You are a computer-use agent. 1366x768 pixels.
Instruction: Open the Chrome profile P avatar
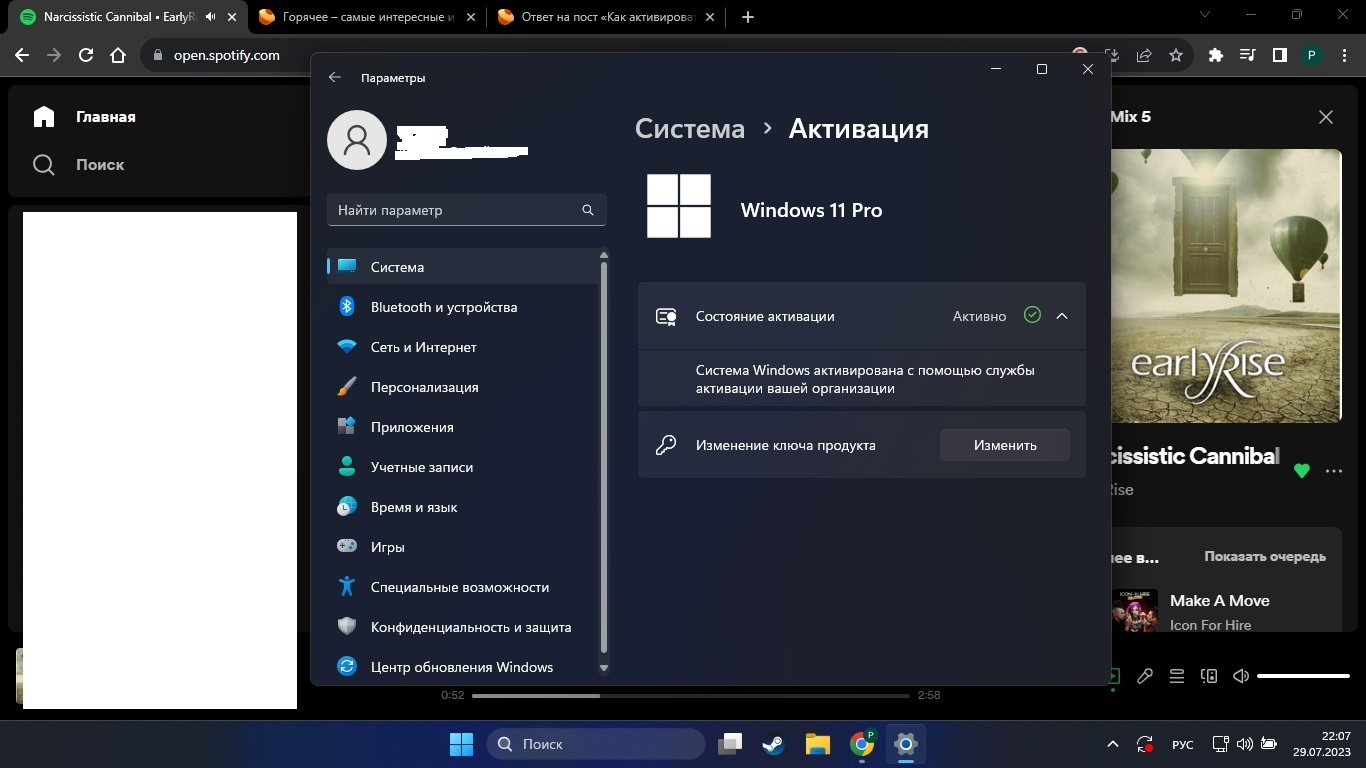pyautogui.click(x=1312, y=56)
